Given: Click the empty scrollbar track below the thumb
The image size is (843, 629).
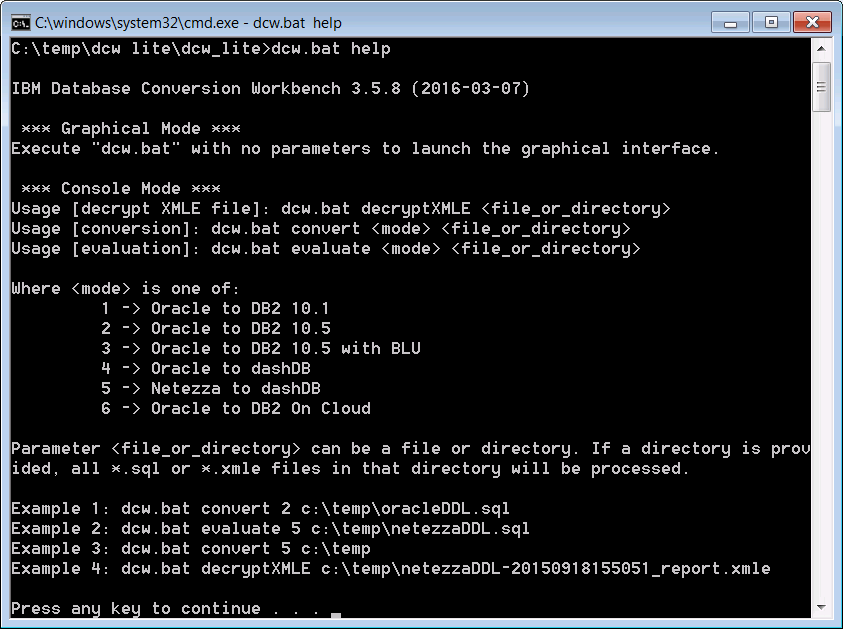Looking at the screenshot, I should point(822,350).
